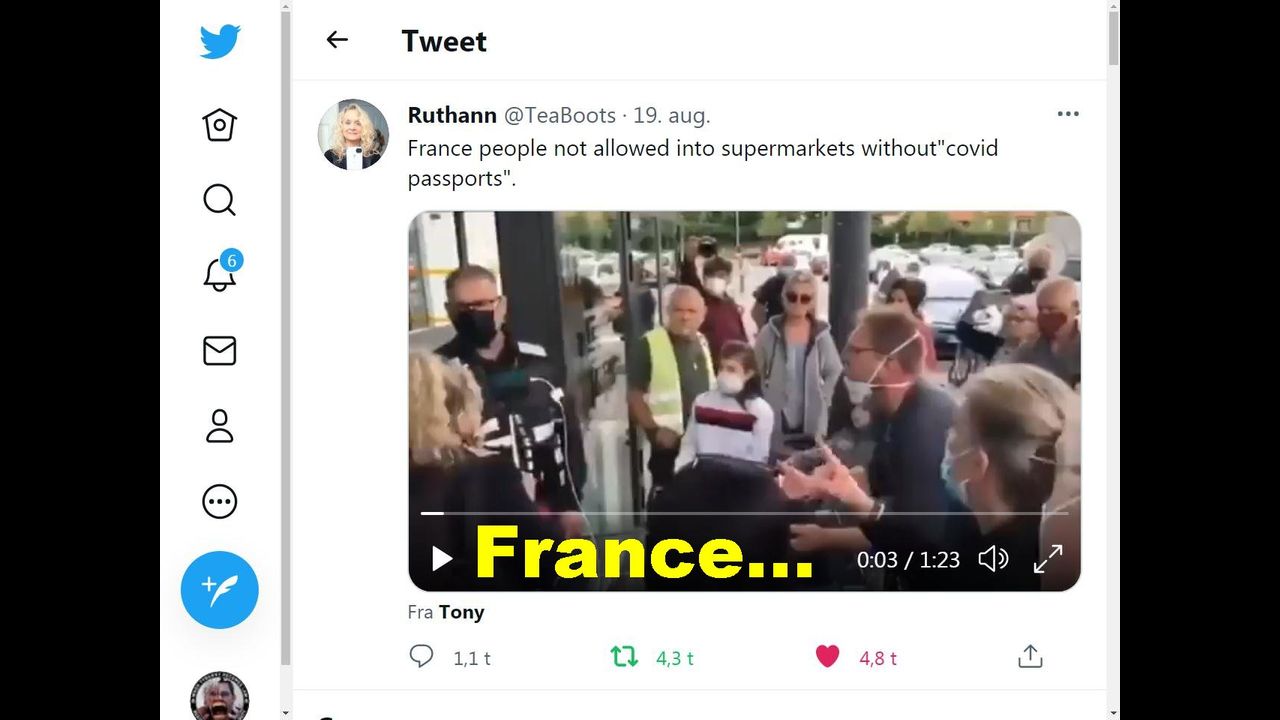
Task: Open the Home feed icon
Action: (x=219, y=125)
